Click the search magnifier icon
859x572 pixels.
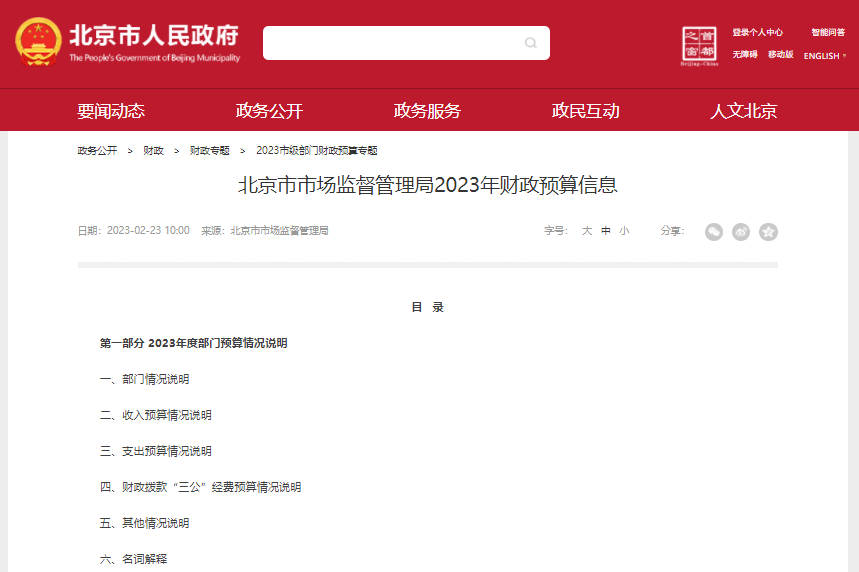pos(531,43)
